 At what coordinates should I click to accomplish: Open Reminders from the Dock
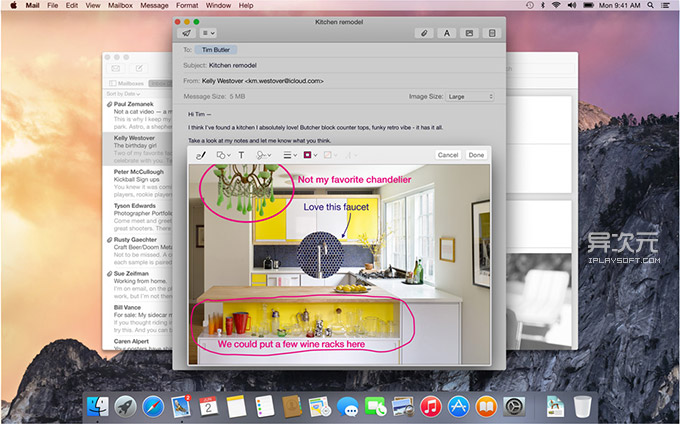tap(265, 407)
